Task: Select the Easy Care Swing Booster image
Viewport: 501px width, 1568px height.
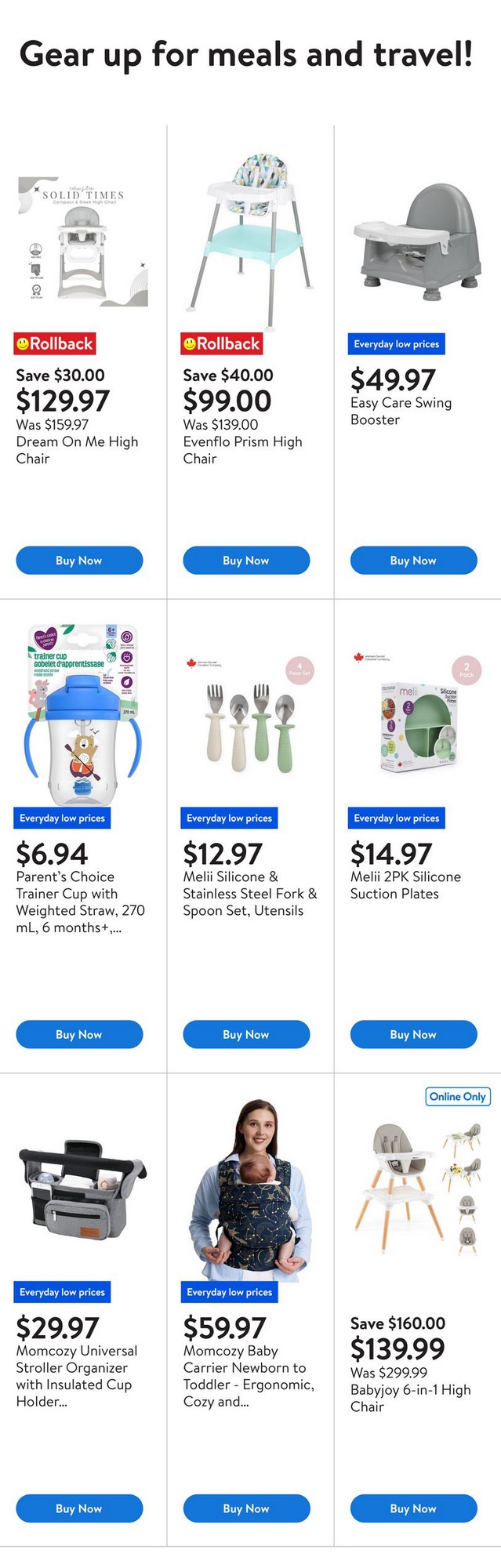Action: point(417,242)
